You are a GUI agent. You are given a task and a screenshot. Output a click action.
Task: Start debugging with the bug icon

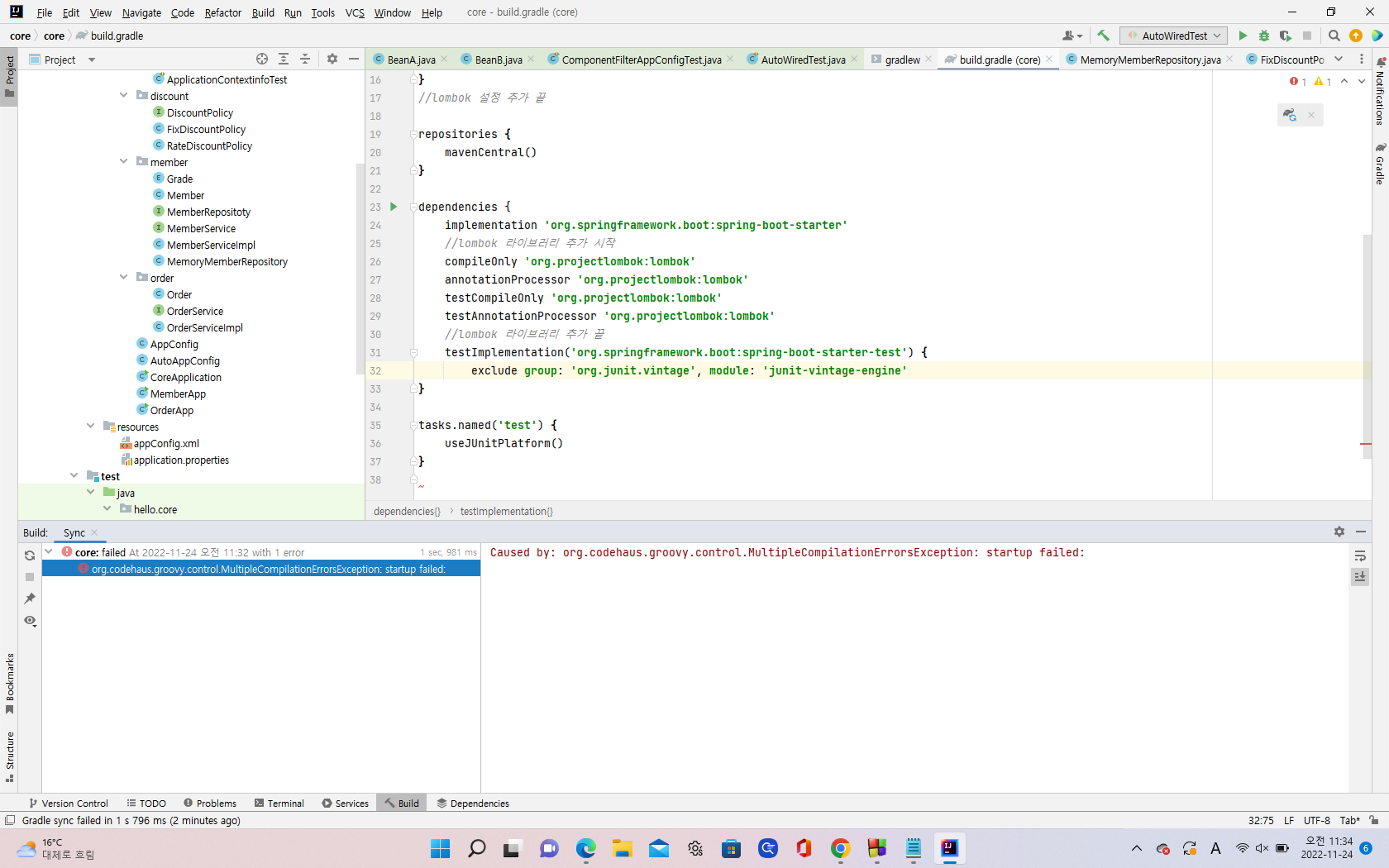(x=1263, y=36)
